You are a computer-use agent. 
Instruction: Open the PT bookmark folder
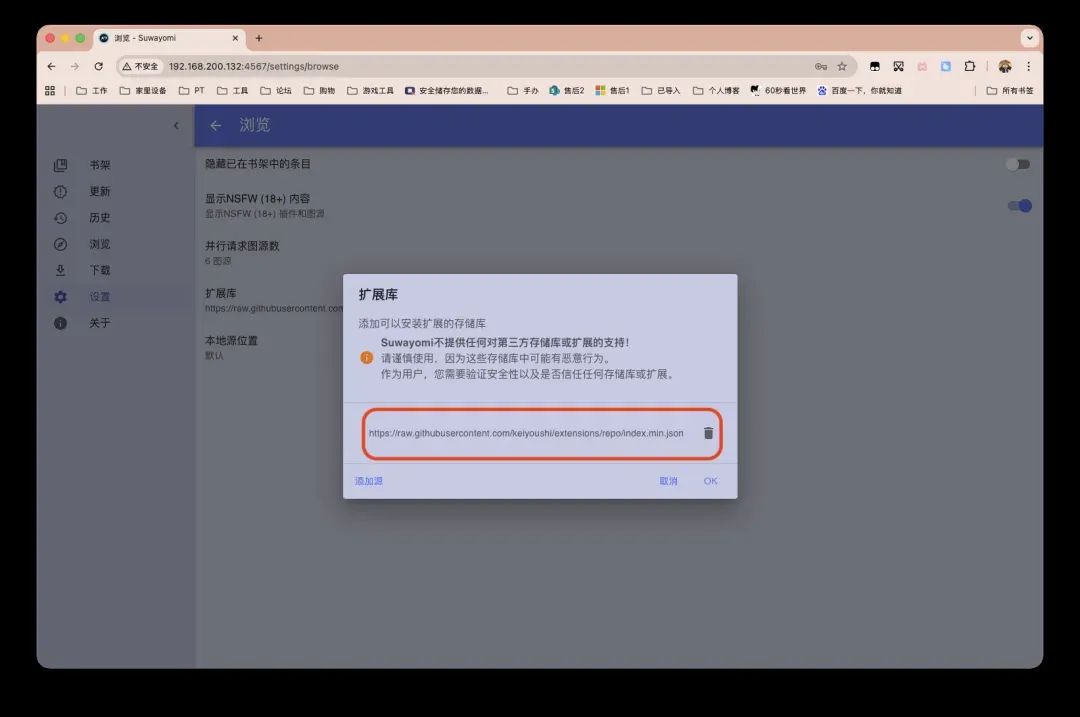click(191, 90)
